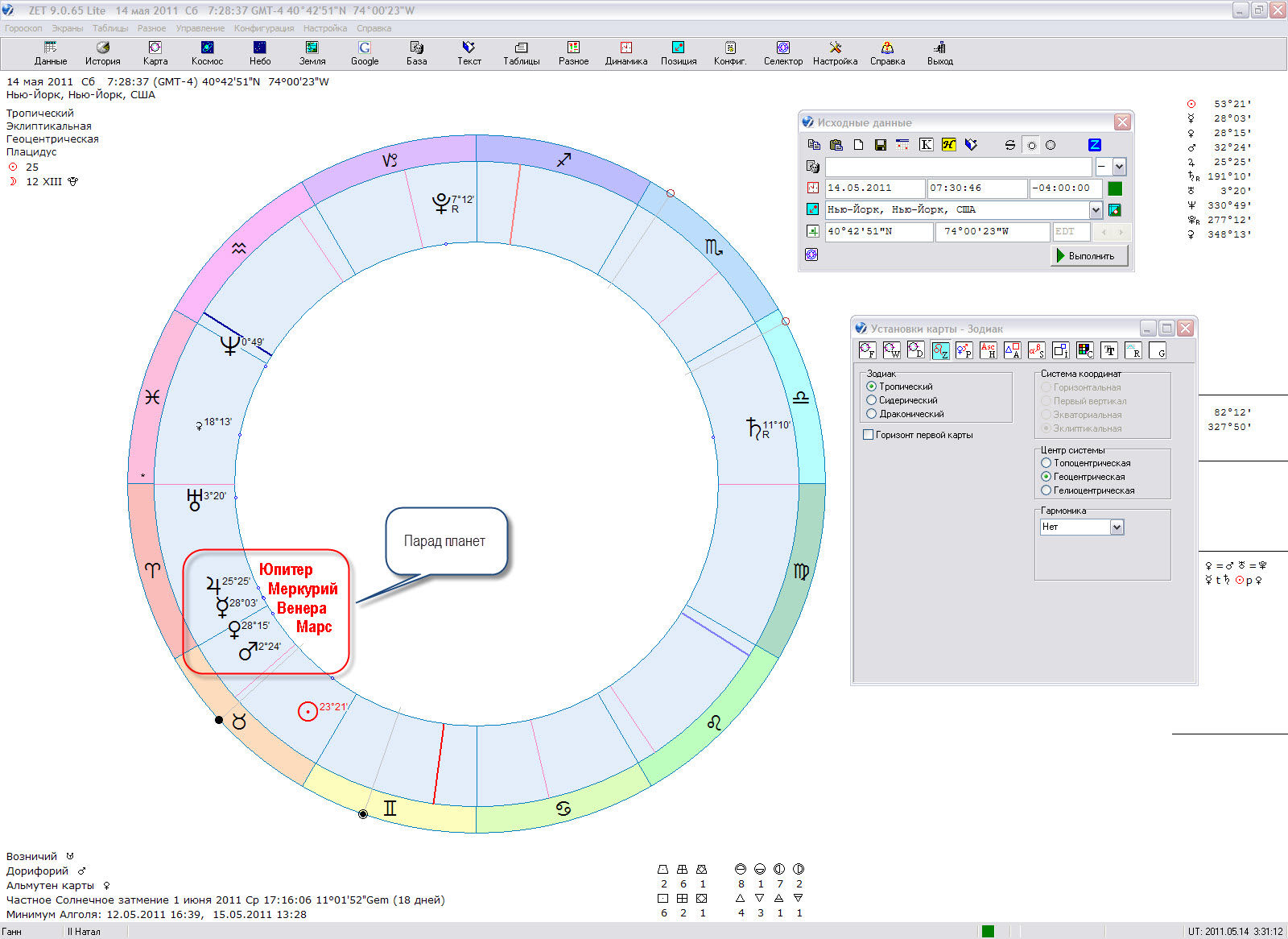Enable Горизонт первой карты checkbox

pyautogui.click(x=868, y=435)
